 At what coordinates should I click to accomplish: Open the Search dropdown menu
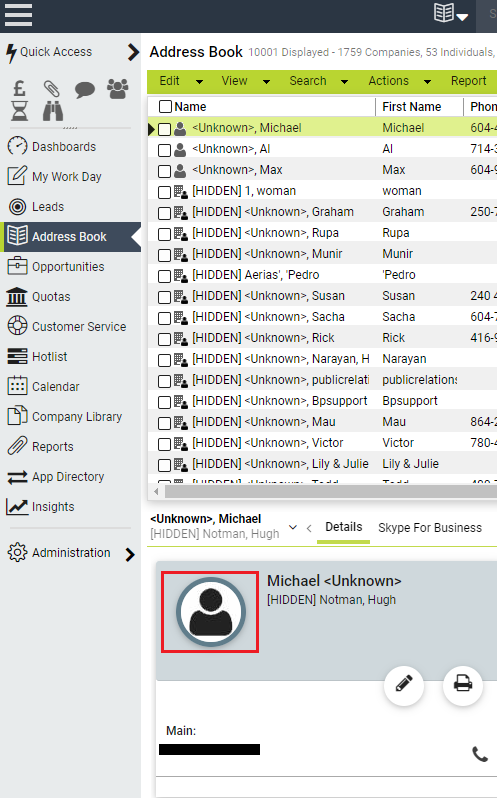[318, 81]
